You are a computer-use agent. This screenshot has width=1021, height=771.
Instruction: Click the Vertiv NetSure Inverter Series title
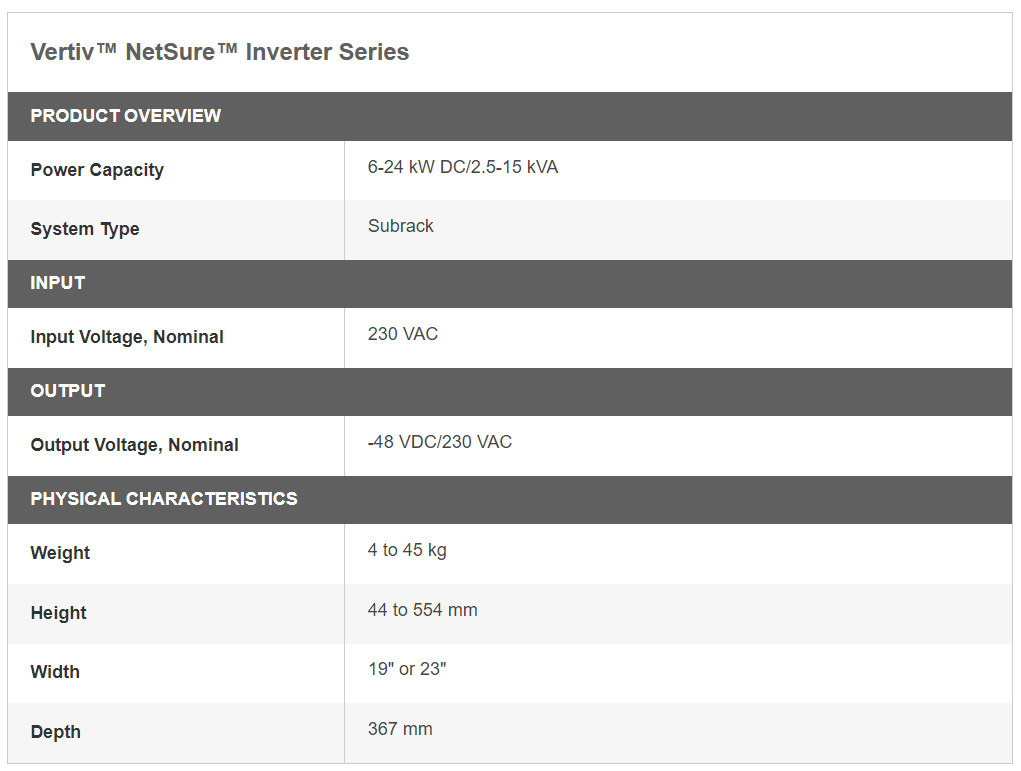click(219, 52)
